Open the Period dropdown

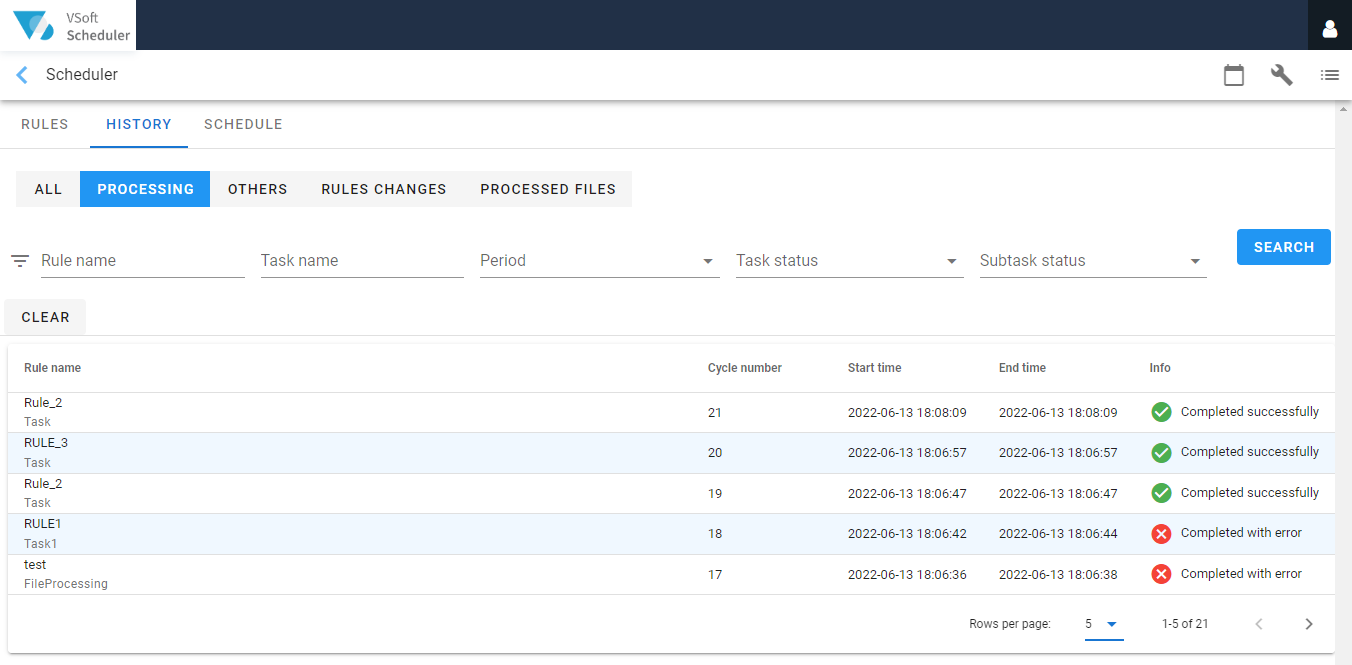[x=600, y=261]
